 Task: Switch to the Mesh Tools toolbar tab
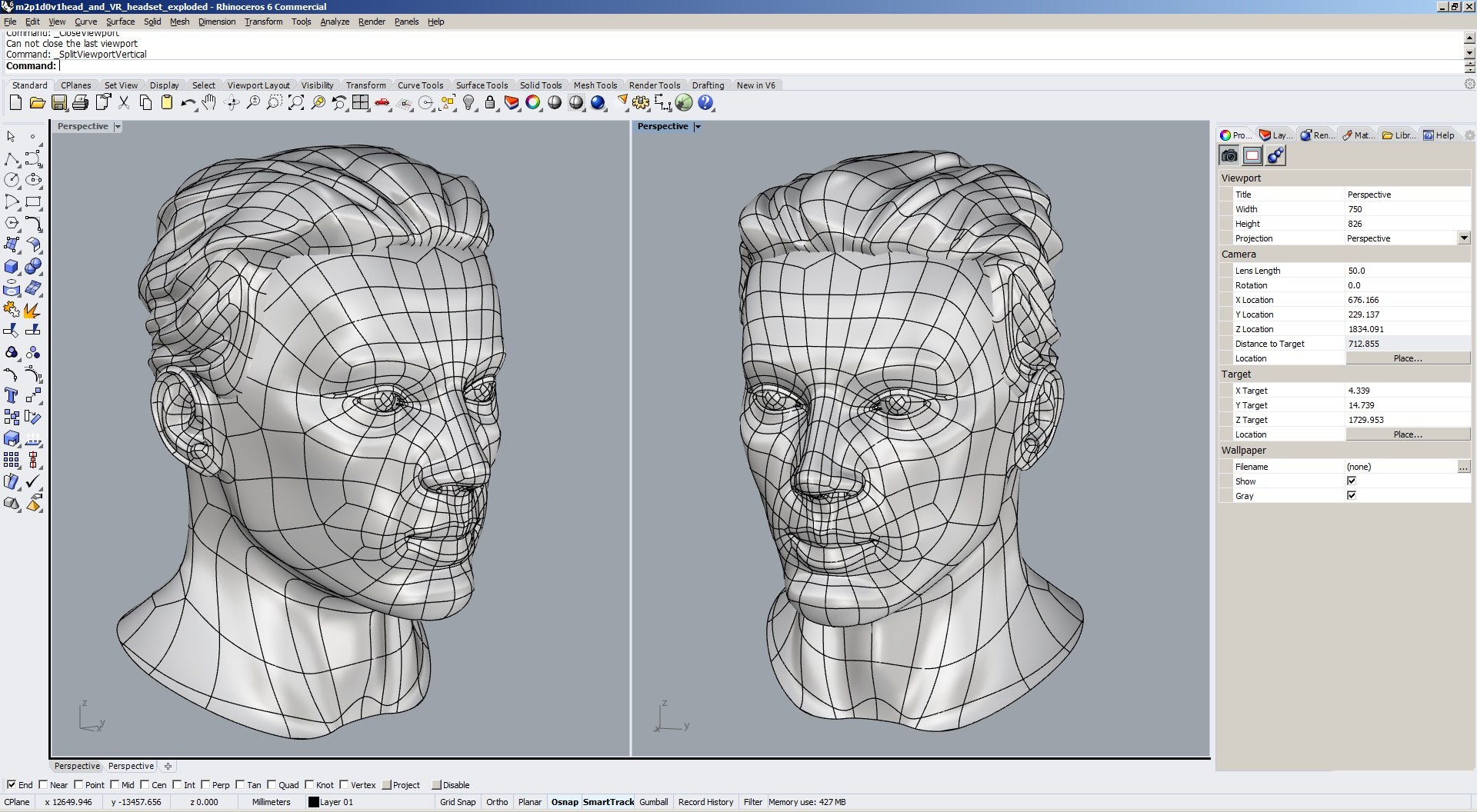point(595,85)
